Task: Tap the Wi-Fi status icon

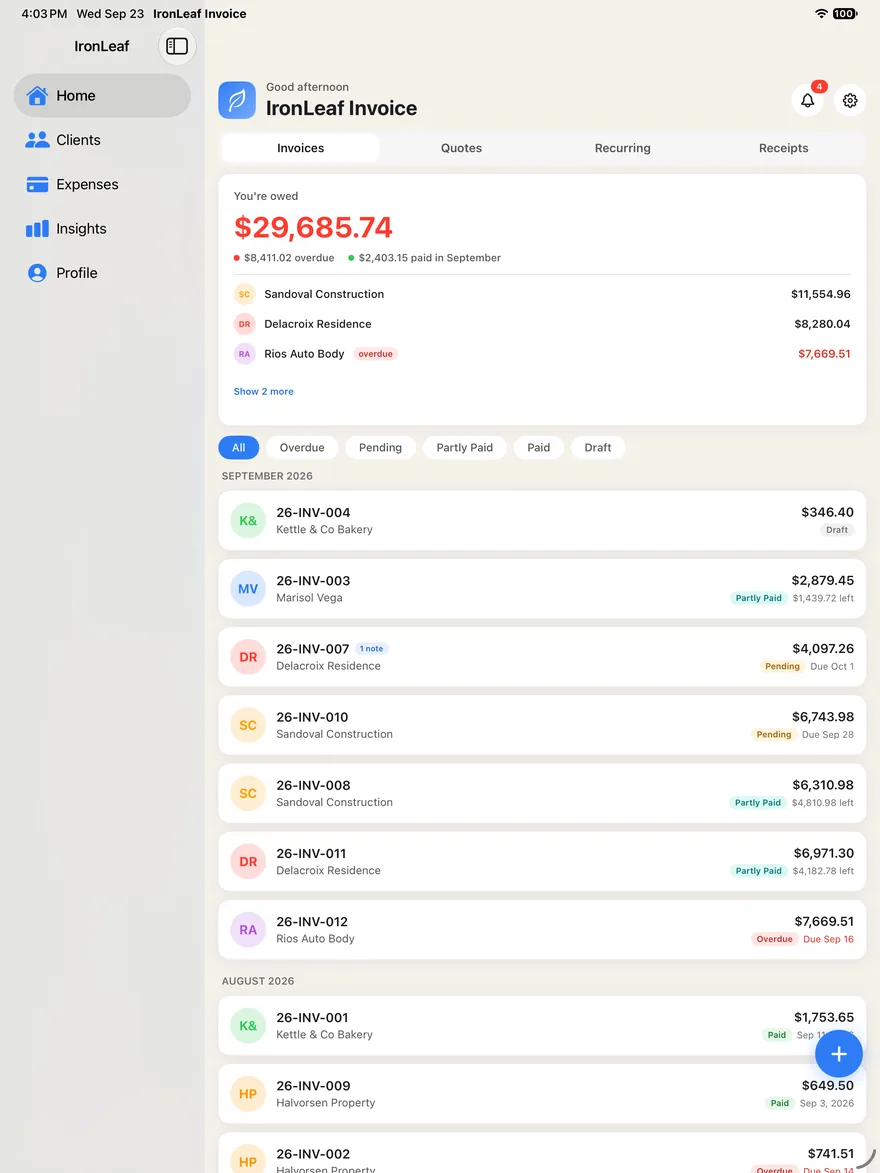Action: [x=822, y=13]
